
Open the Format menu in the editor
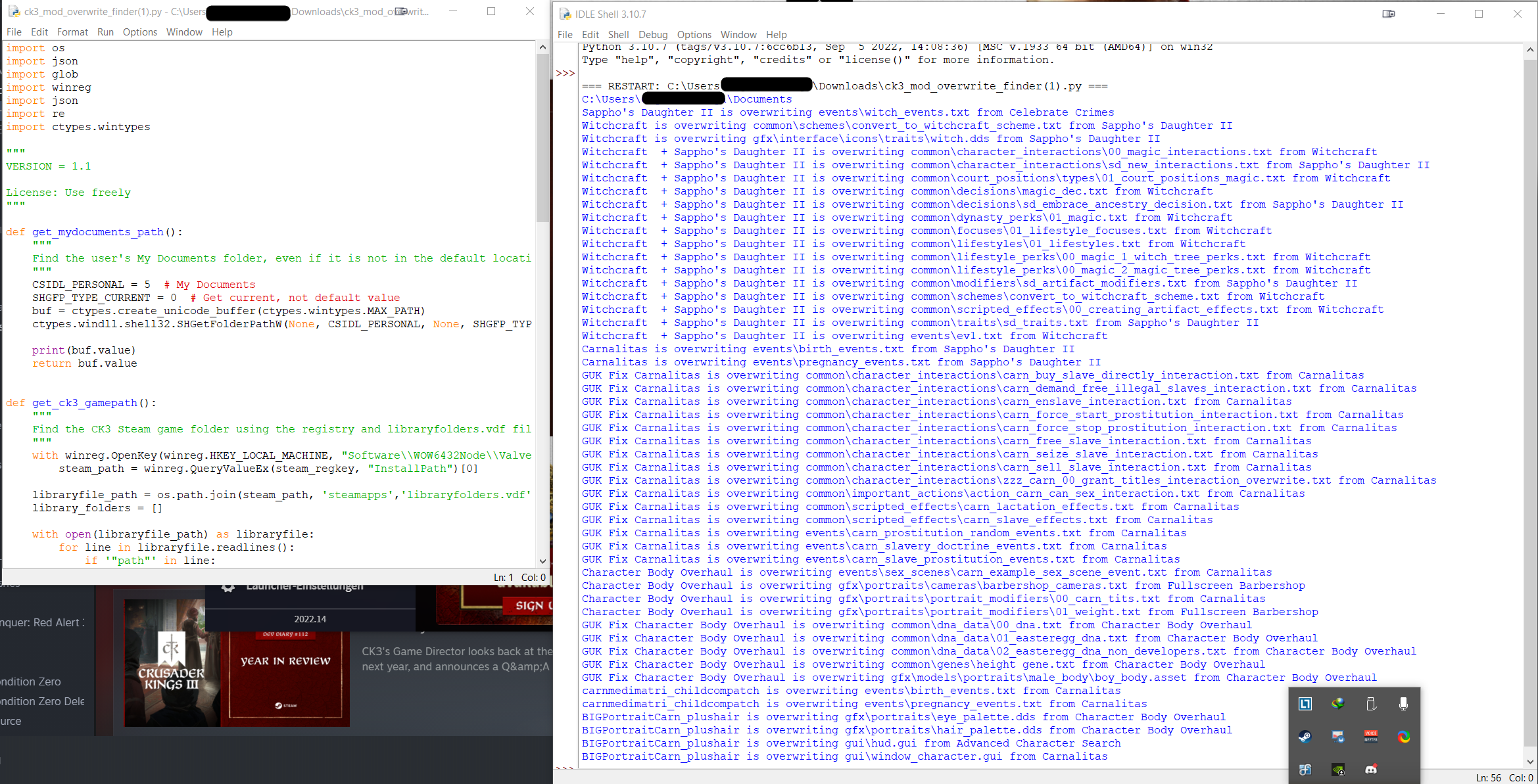pos(72,32)
